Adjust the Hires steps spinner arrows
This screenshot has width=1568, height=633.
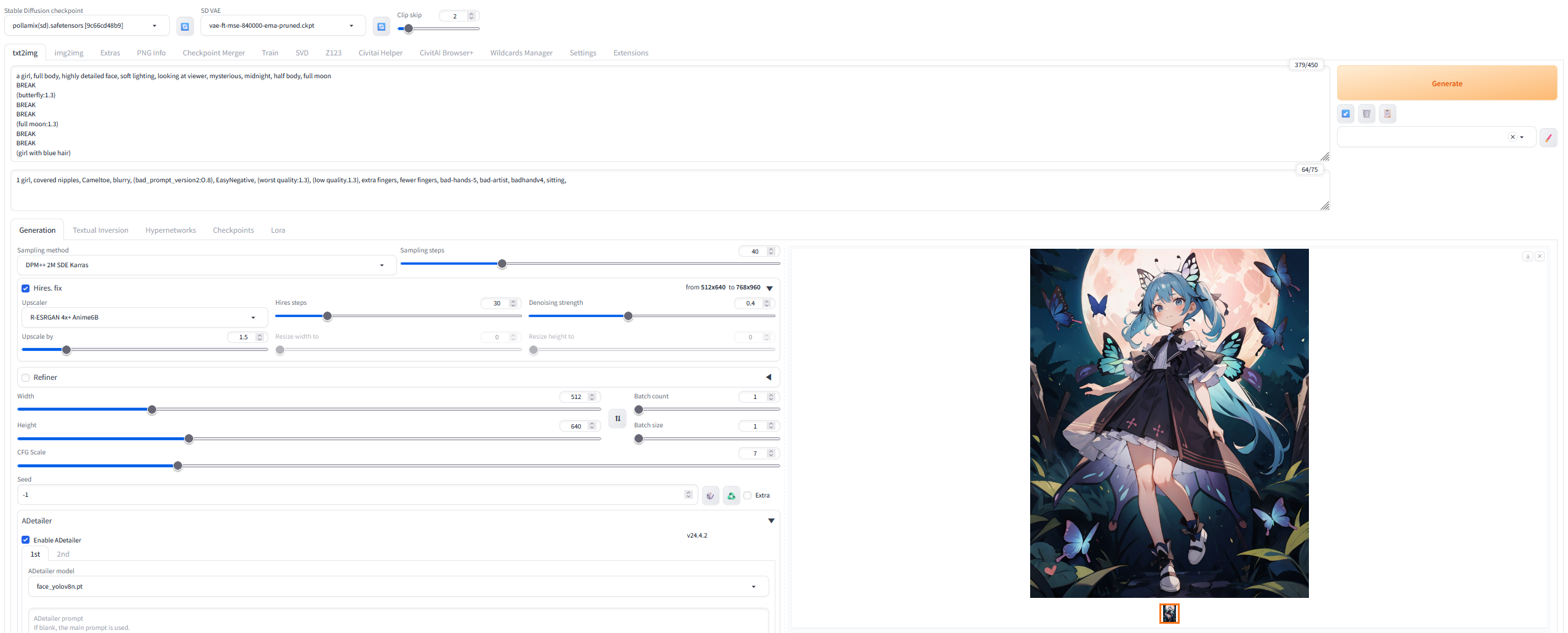(x=513, y=304)
